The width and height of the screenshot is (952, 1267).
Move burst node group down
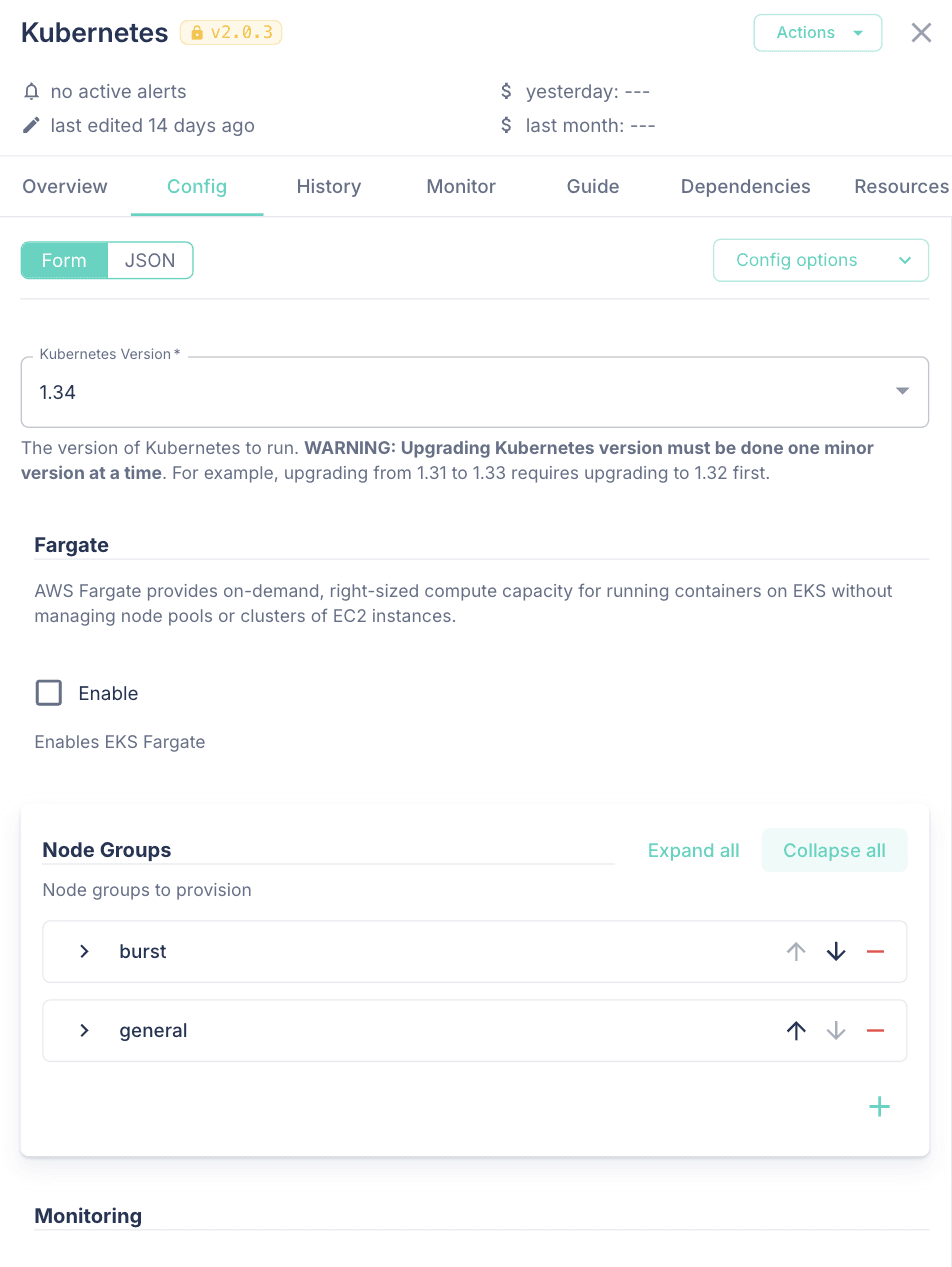pos(836,952)
